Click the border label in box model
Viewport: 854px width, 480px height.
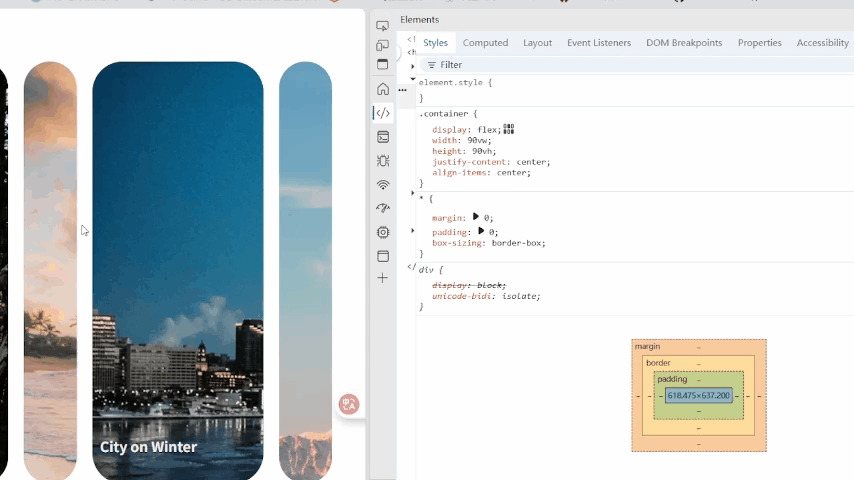pos(658,363)
